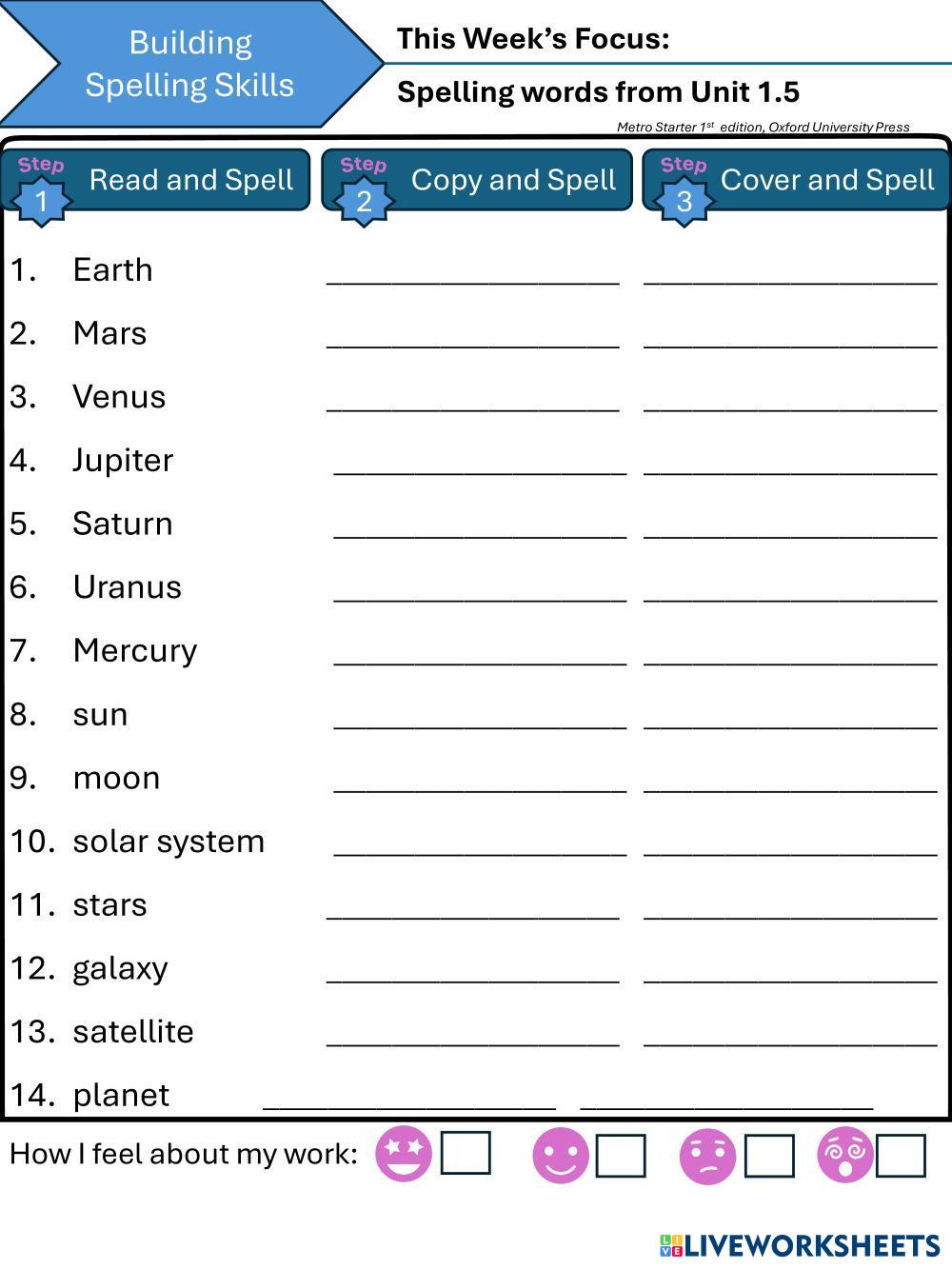Click the Copy and Spell blank for Jupiter

[x=480, y=464]
